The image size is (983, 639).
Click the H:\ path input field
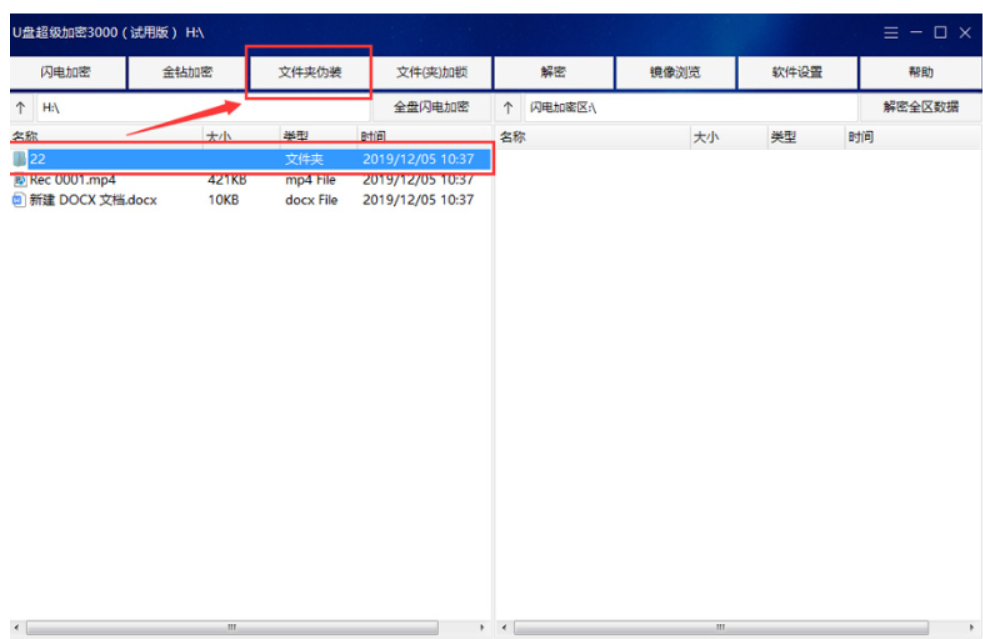coord(200,108)
